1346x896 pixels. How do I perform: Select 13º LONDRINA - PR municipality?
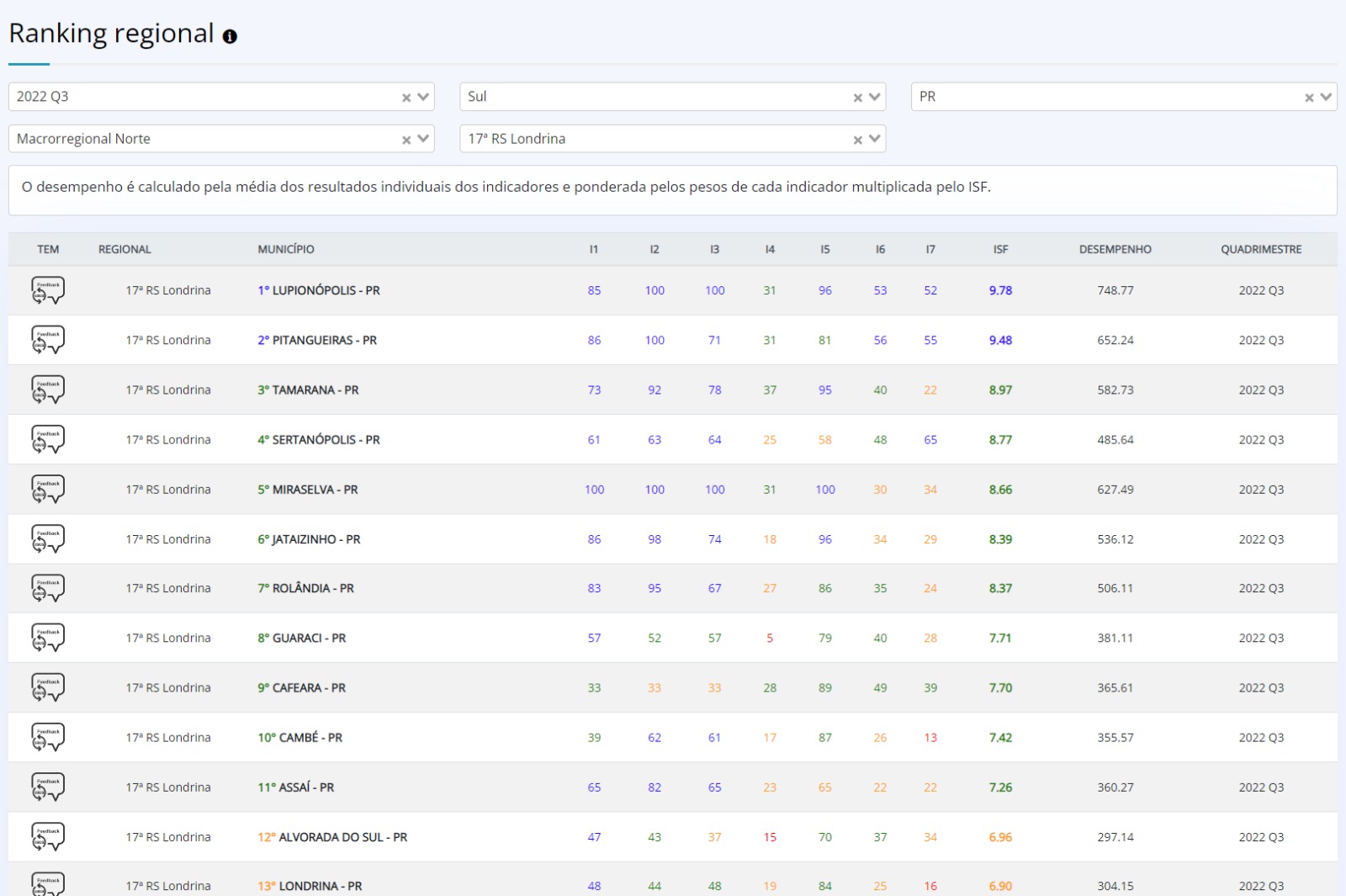coord(310,886)
